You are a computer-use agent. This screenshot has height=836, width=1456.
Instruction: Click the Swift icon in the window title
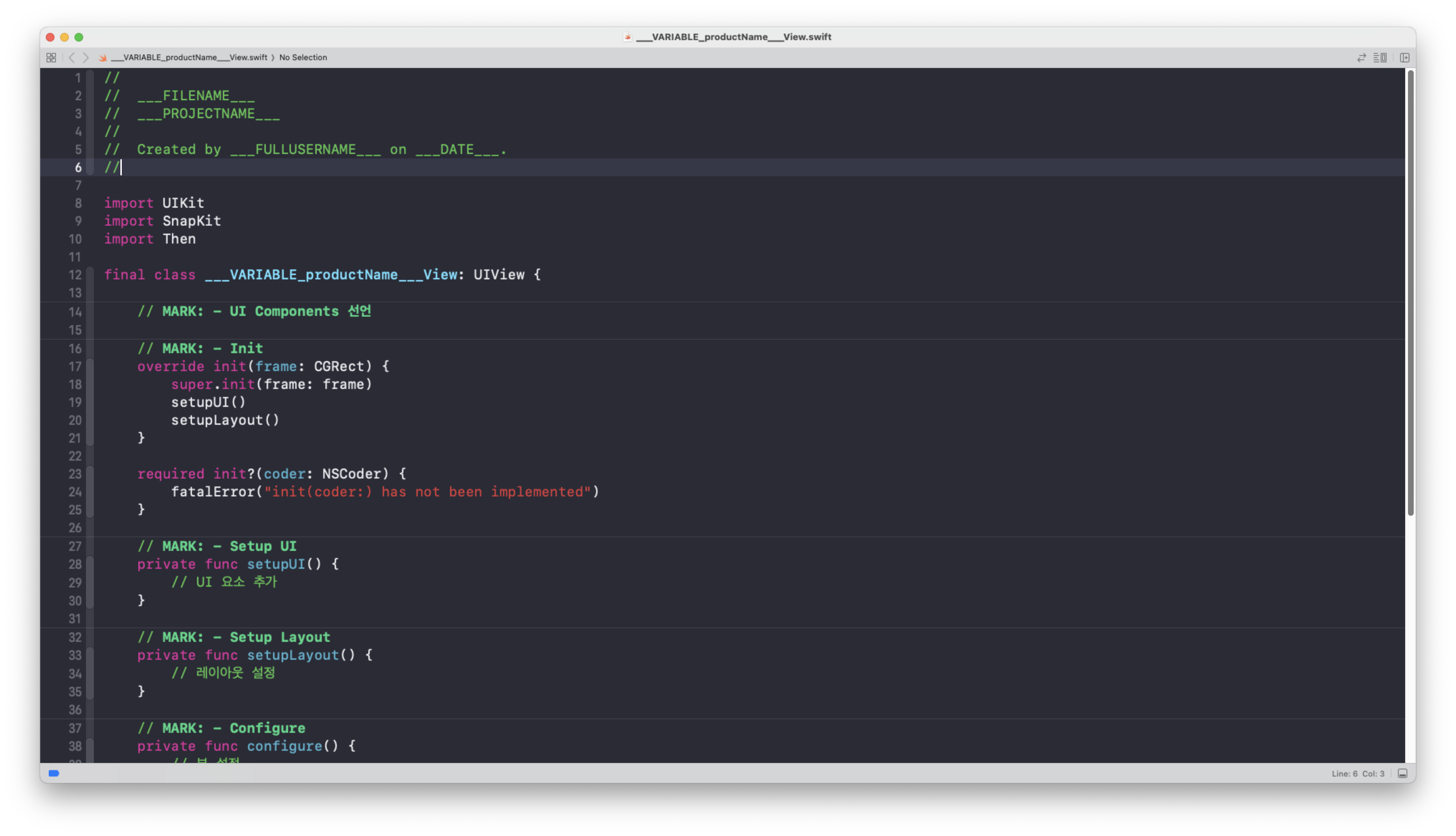628,37
